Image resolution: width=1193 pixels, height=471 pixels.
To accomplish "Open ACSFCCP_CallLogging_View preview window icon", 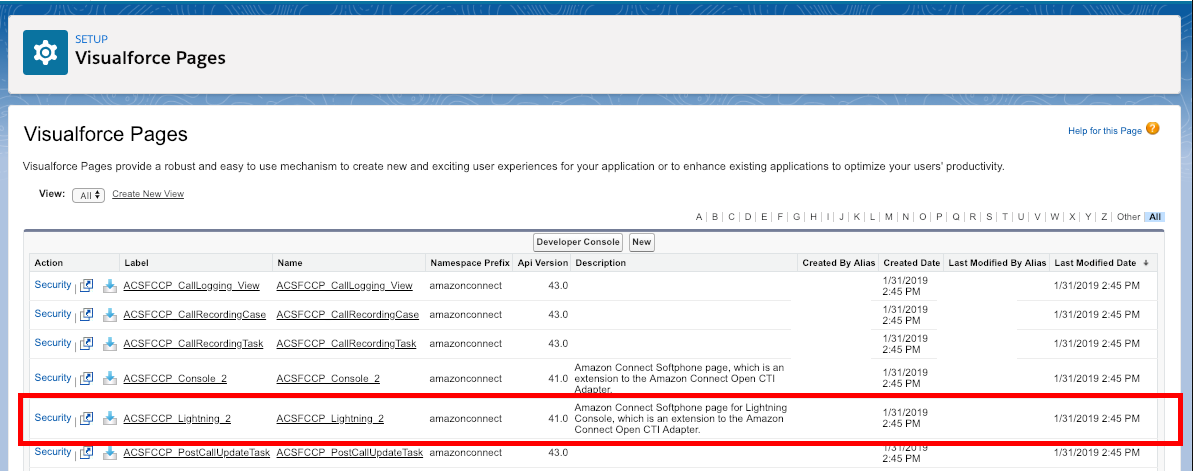I will pyautogui.click(x=87, y=285).
